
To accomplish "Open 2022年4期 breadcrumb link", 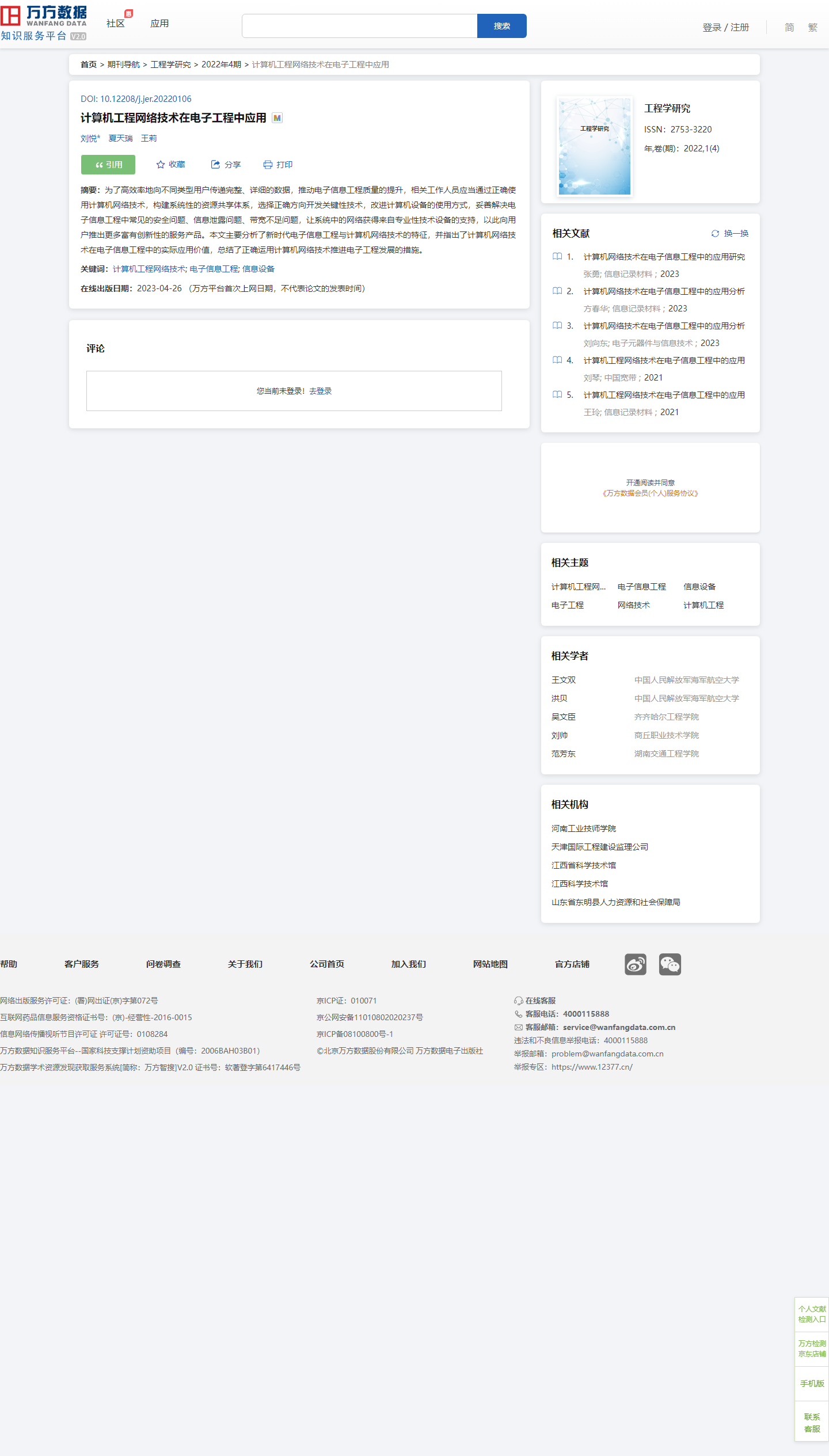I will (x=221, y=64).
